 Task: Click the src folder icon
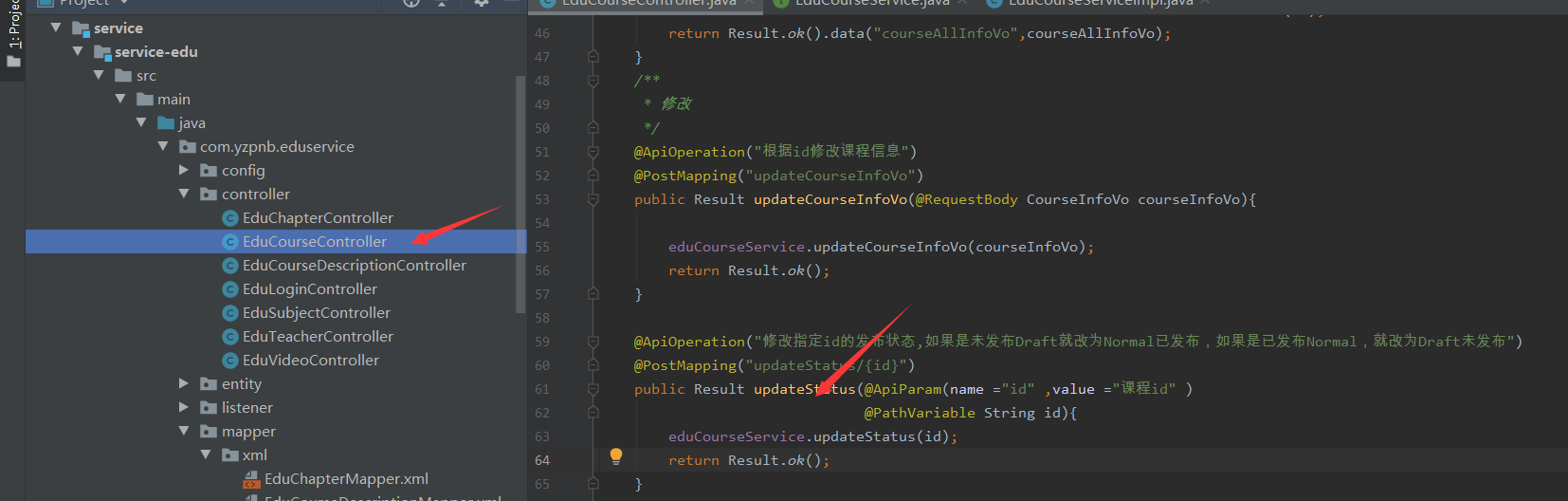(123, 76)
